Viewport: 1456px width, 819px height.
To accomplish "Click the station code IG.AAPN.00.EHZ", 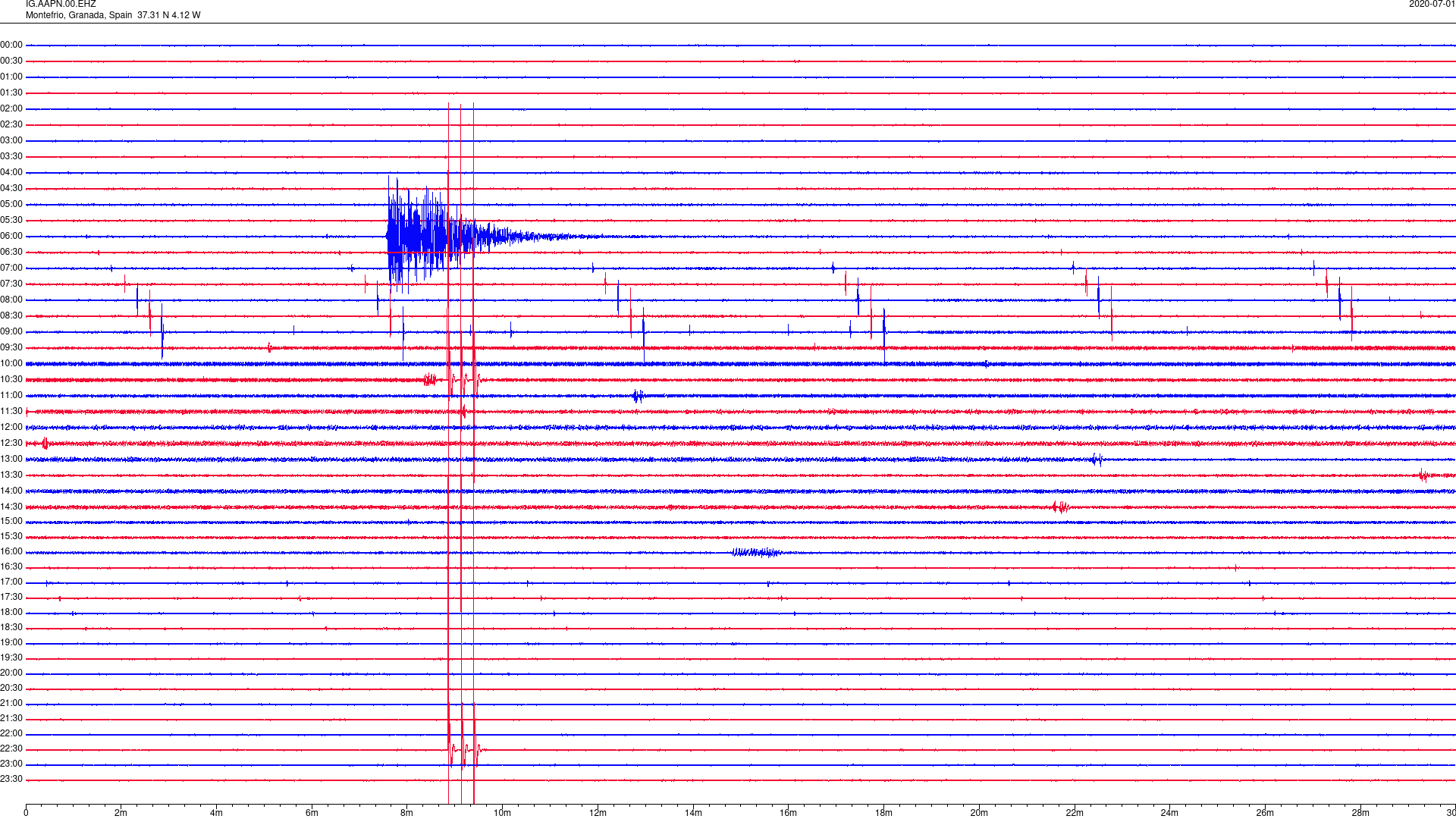I will 61,4.
